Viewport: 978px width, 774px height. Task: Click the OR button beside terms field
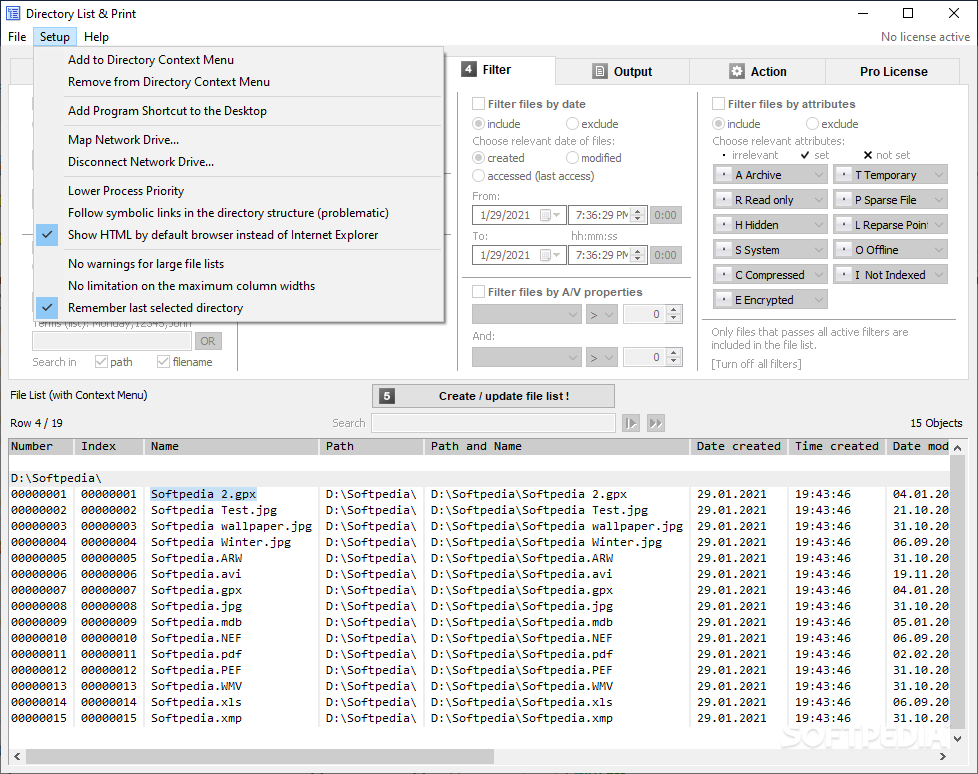tap(208, 341)
